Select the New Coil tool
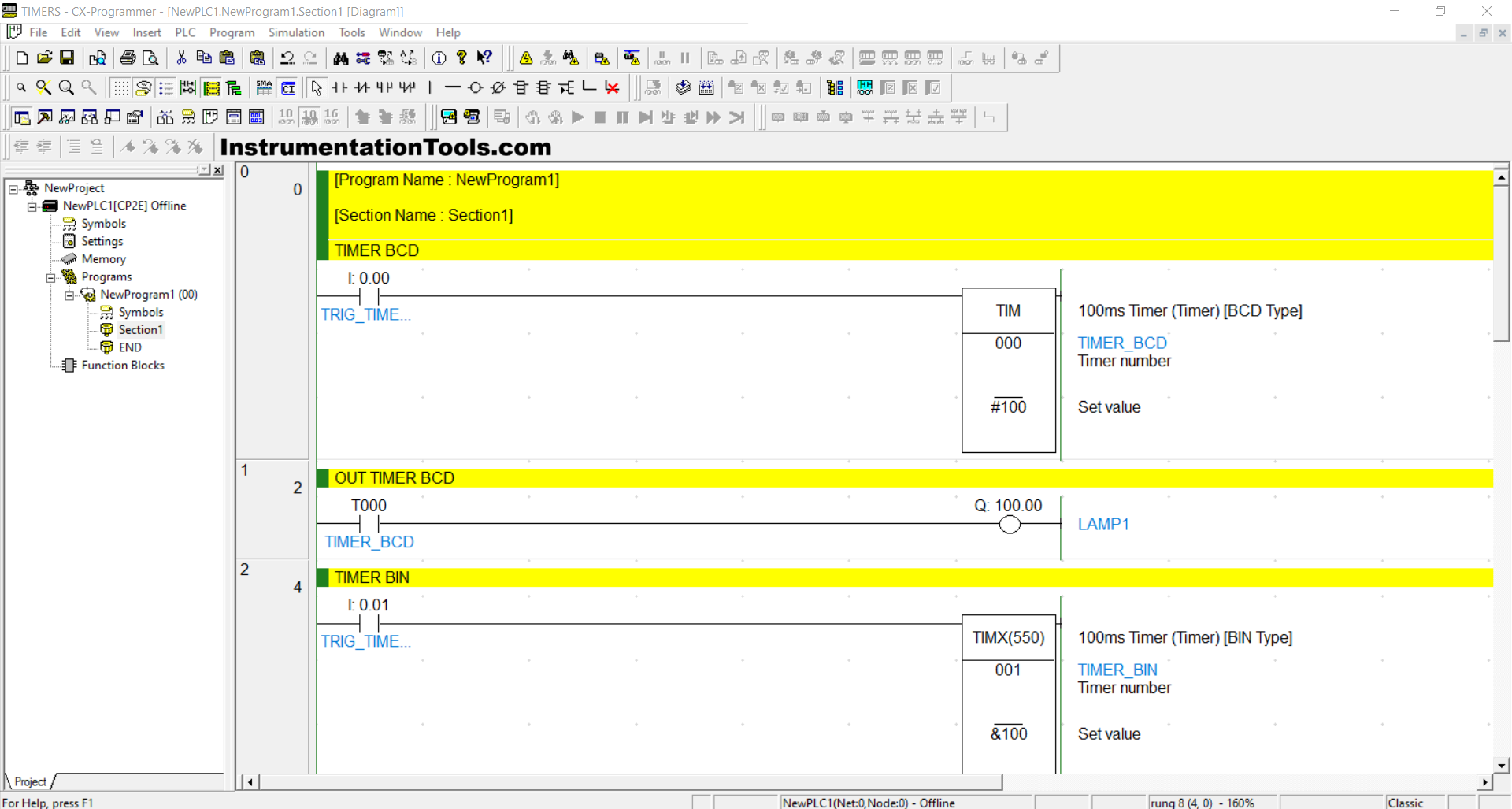This screenshot has width=1512, height=809. [x=475, y=87]
